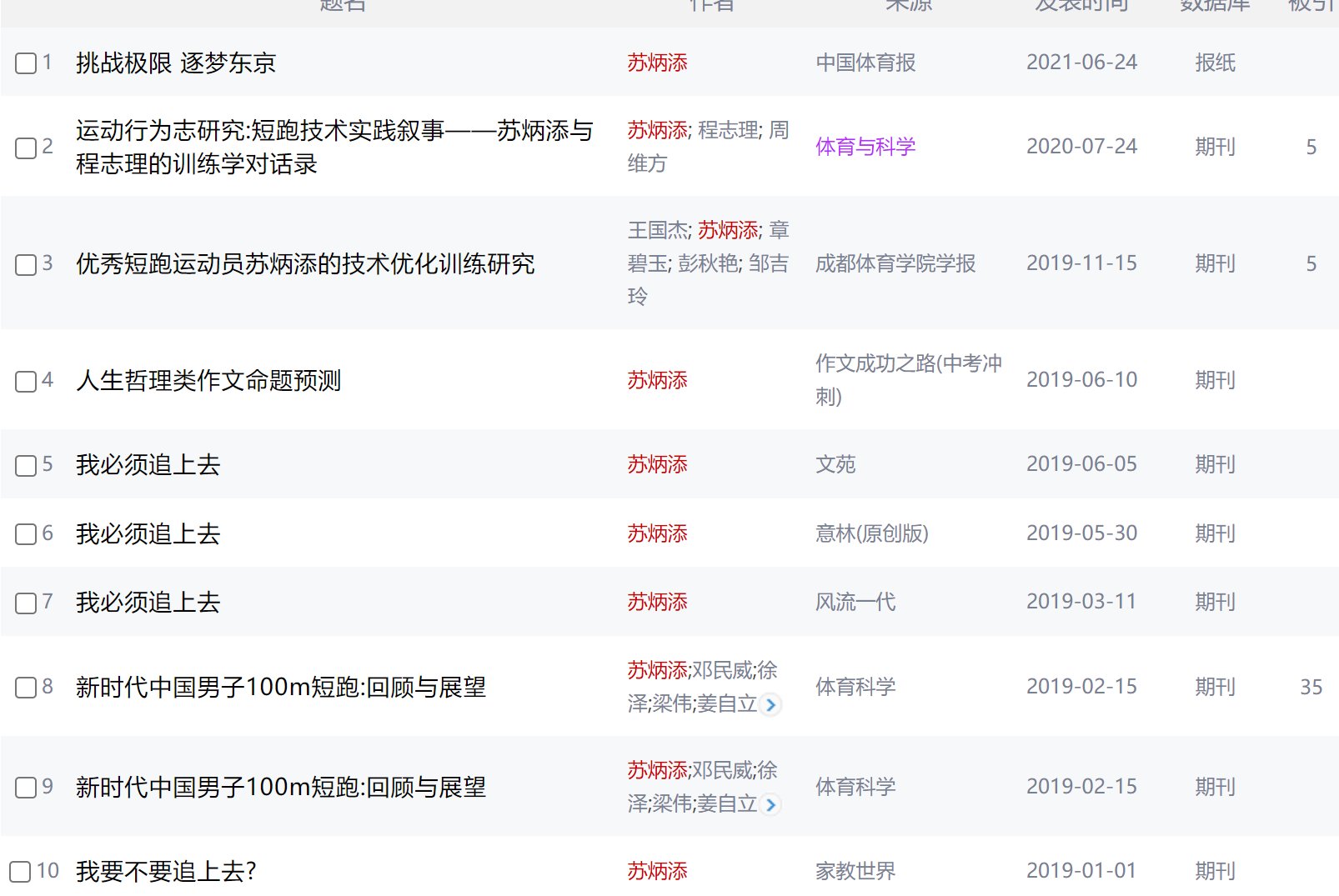Click citation count 35 for row 8
Image resolution: width=1339 pixels, height=896 pixels.
[1311, 687]
